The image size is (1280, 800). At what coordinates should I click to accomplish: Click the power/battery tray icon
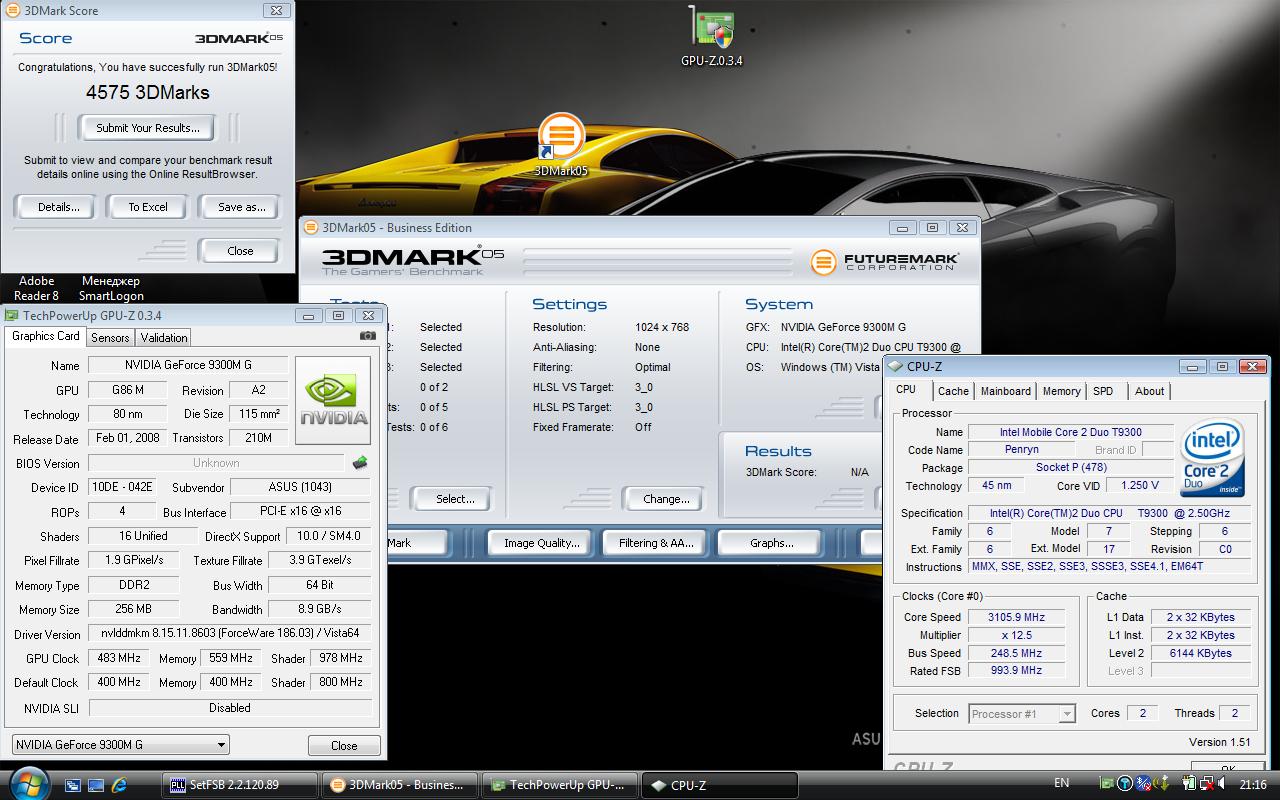pyautogui.click(x=1190, y=783)
